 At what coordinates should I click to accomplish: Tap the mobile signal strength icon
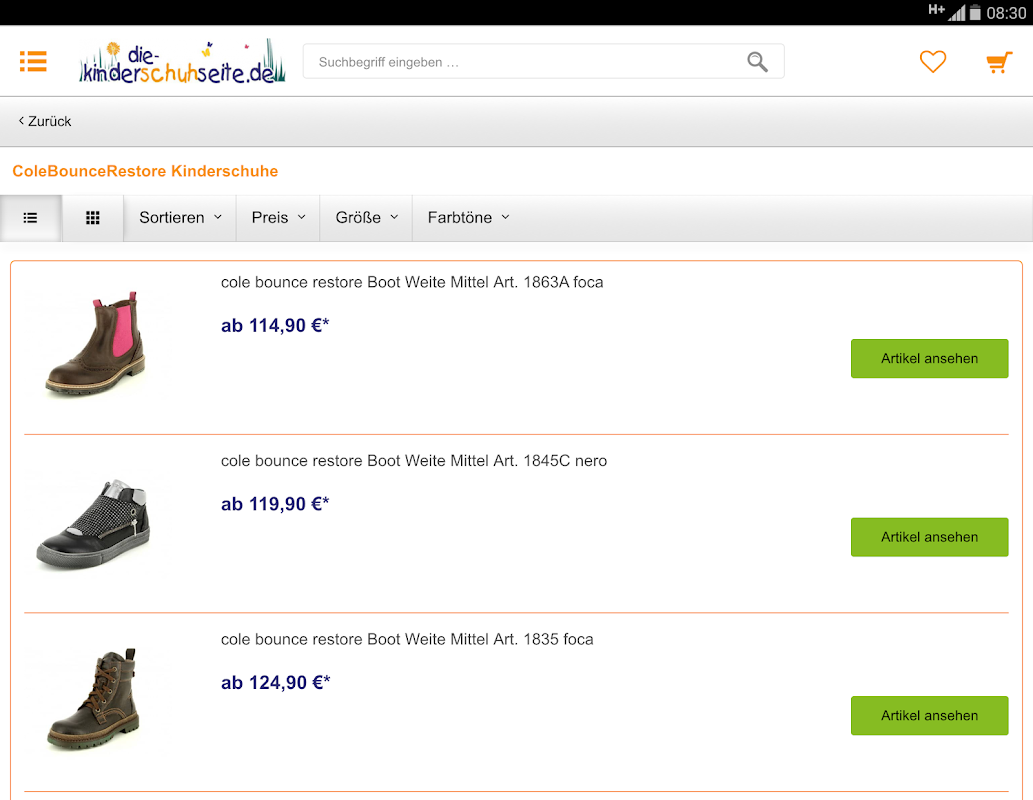[957, 13]
